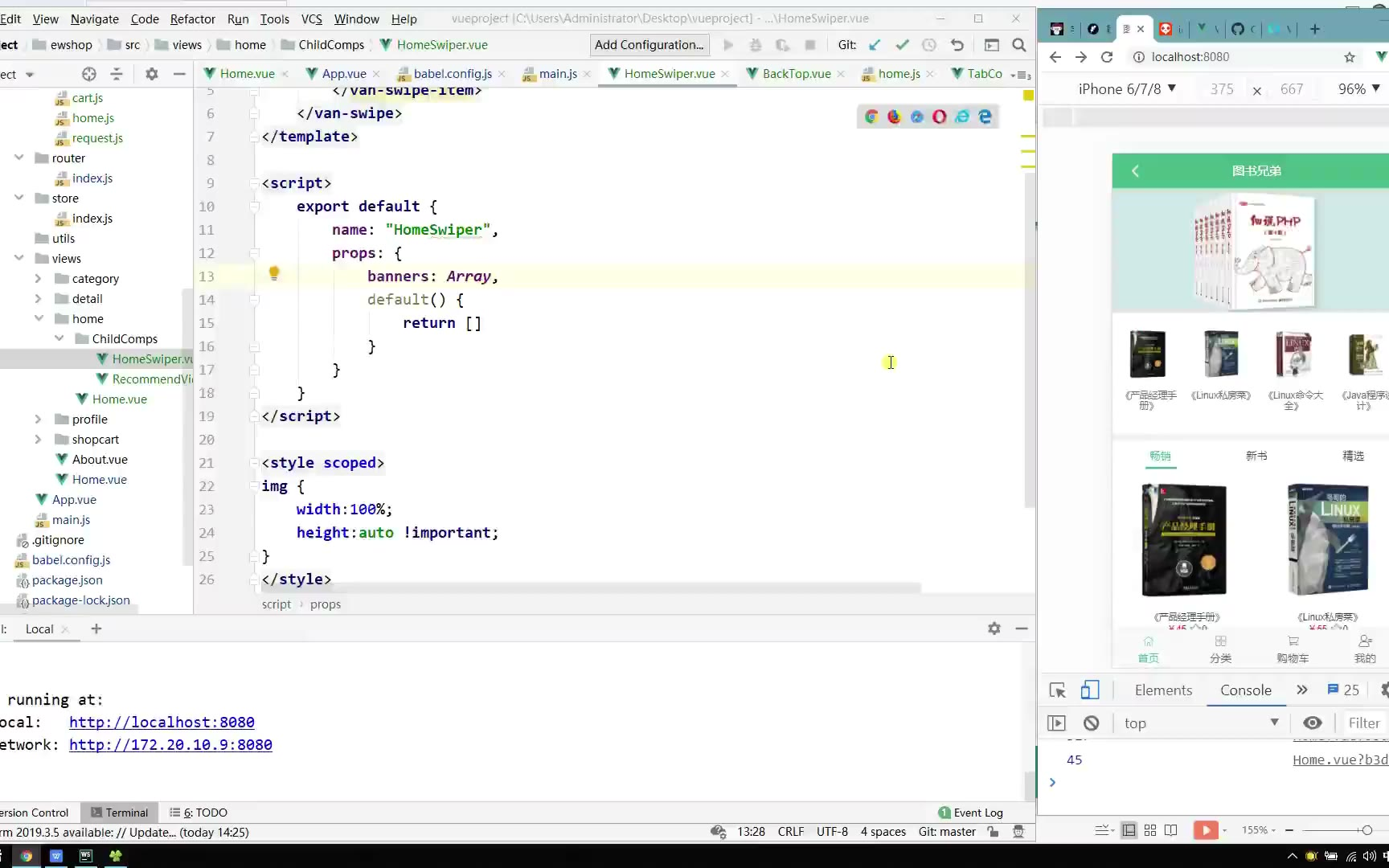Collapse the router folder in project tree

pyautogui.click(x=18, y=158)
